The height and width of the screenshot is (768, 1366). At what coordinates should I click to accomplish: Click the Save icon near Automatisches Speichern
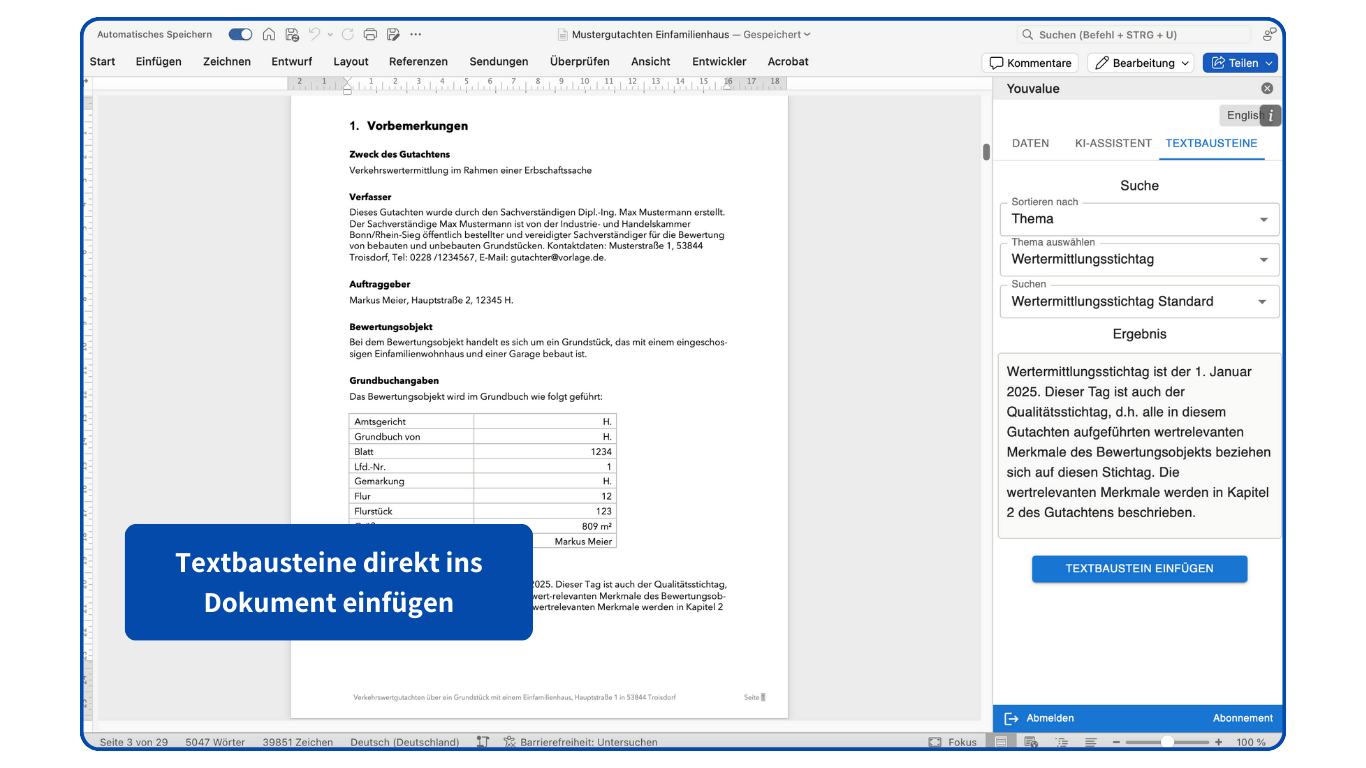pyautogui.click(x=292, y=33)
